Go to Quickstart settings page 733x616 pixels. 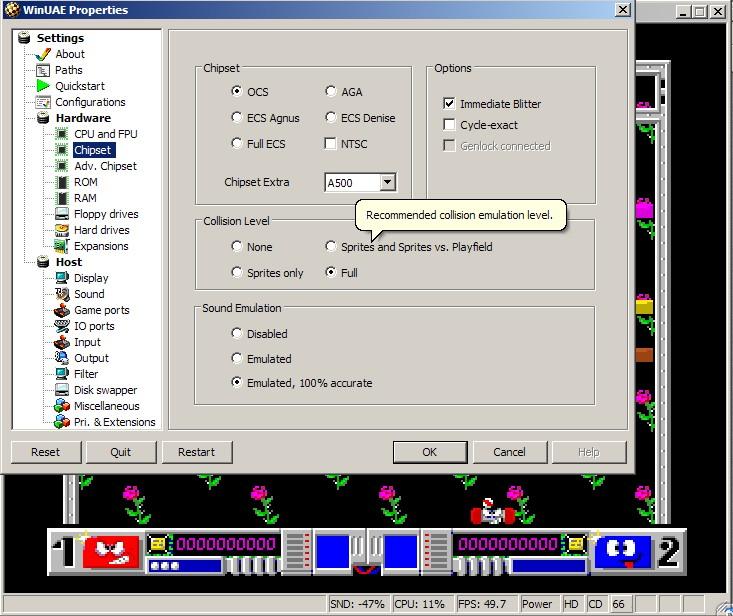(x=80, y=86)
